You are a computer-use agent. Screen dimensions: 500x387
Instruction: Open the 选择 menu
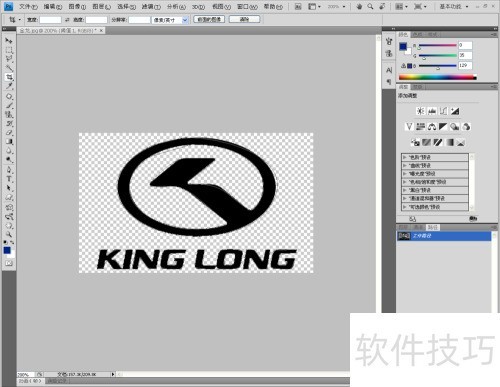pyautogui.click(x=126, y=7)
